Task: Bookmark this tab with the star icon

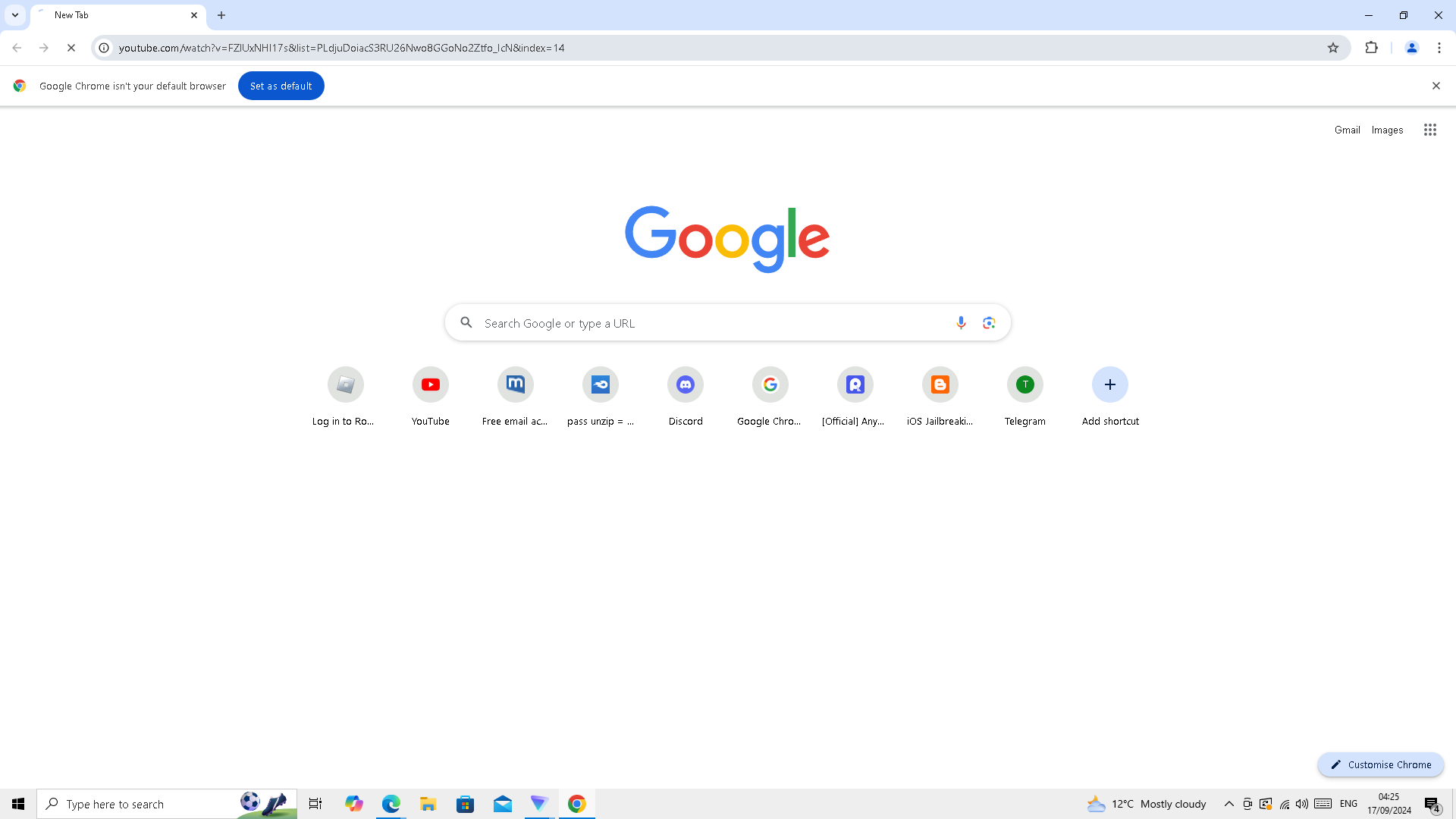Action: coord(1333,48)
